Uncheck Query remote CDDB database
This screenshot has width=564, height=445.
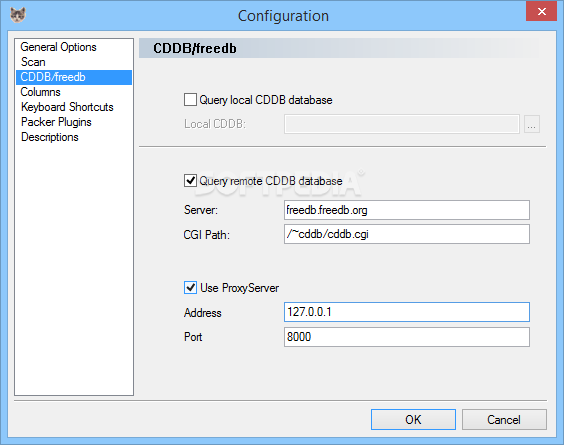coord(190,181)
